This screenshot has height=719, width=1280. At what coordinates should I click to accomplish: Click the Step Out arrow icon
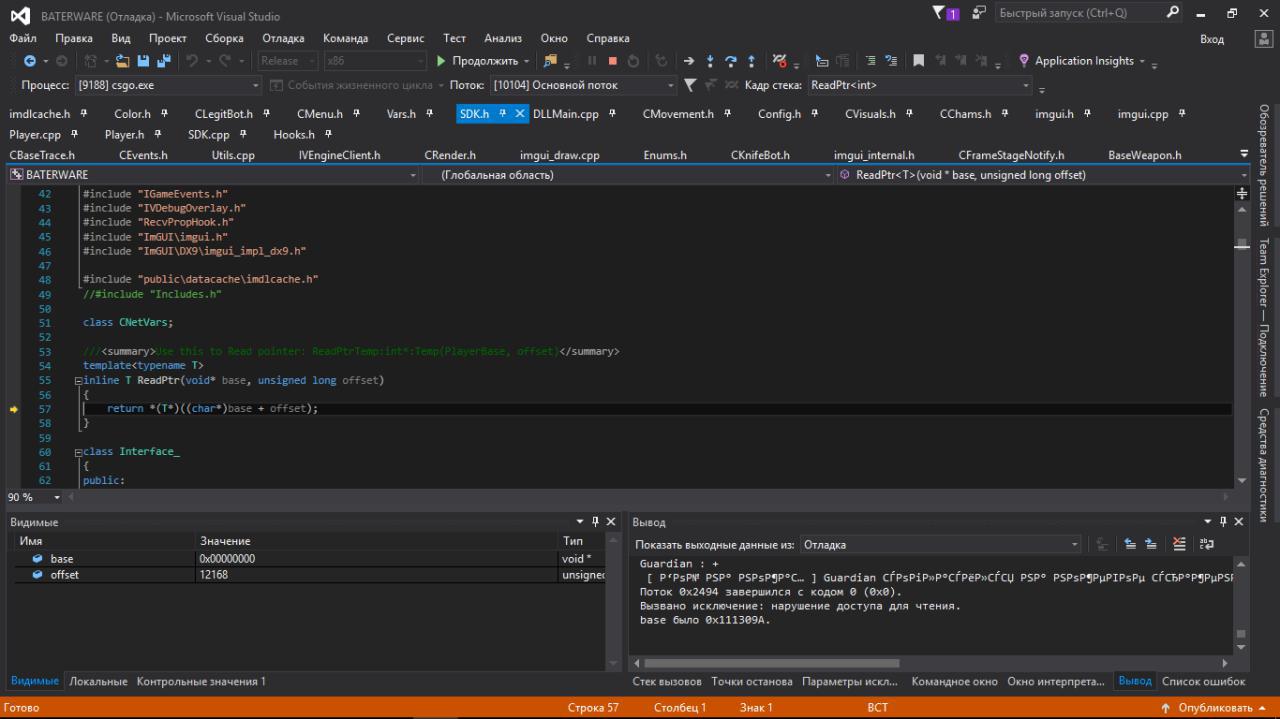pyautogui.click(x=751, y=61)
